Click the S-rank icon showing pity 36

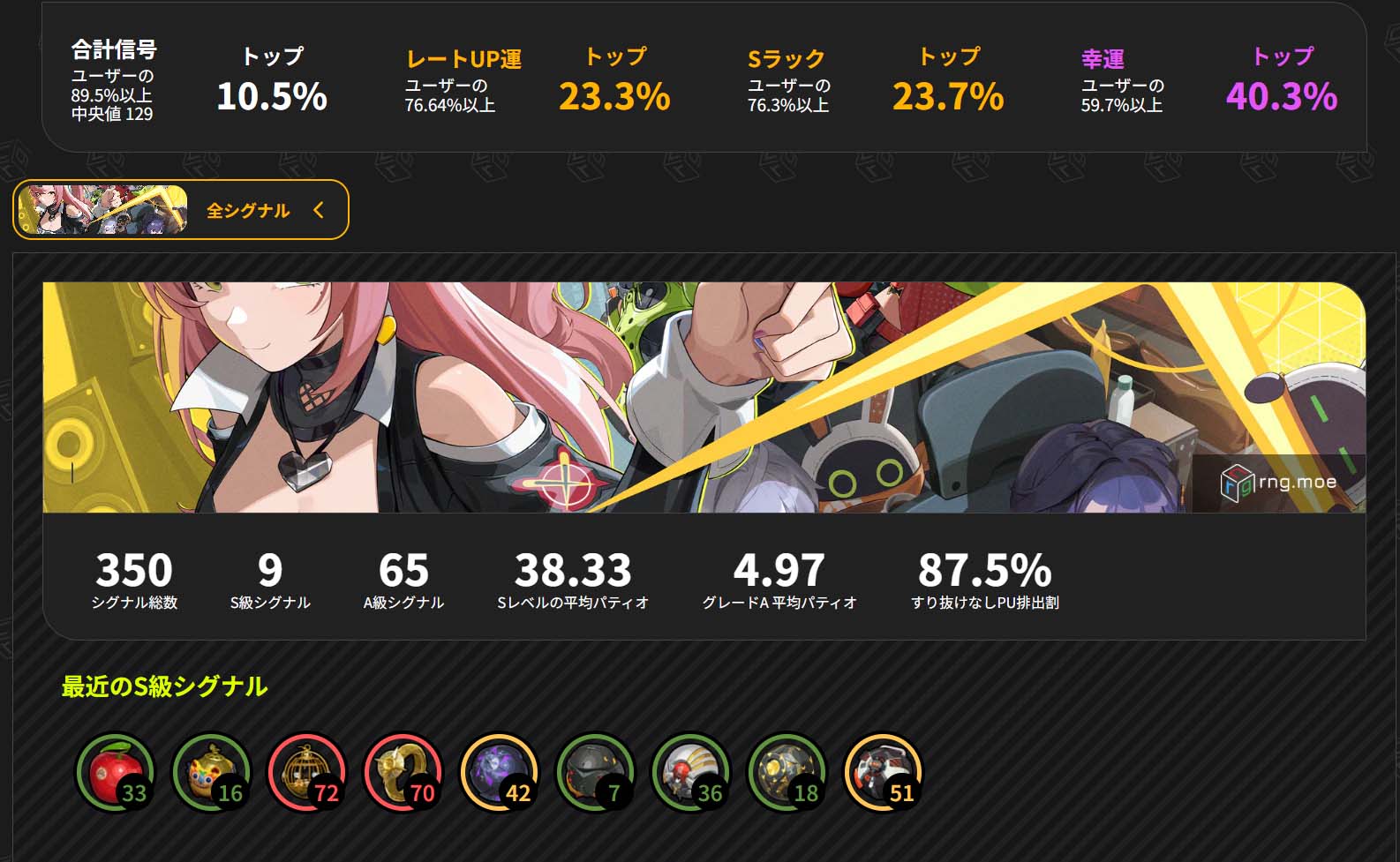pyautogui.click(x=692, y=773)
